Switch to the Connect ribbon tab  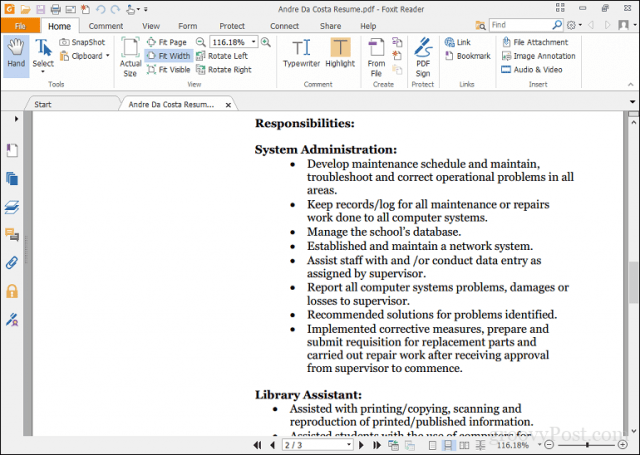click(284, 26)
